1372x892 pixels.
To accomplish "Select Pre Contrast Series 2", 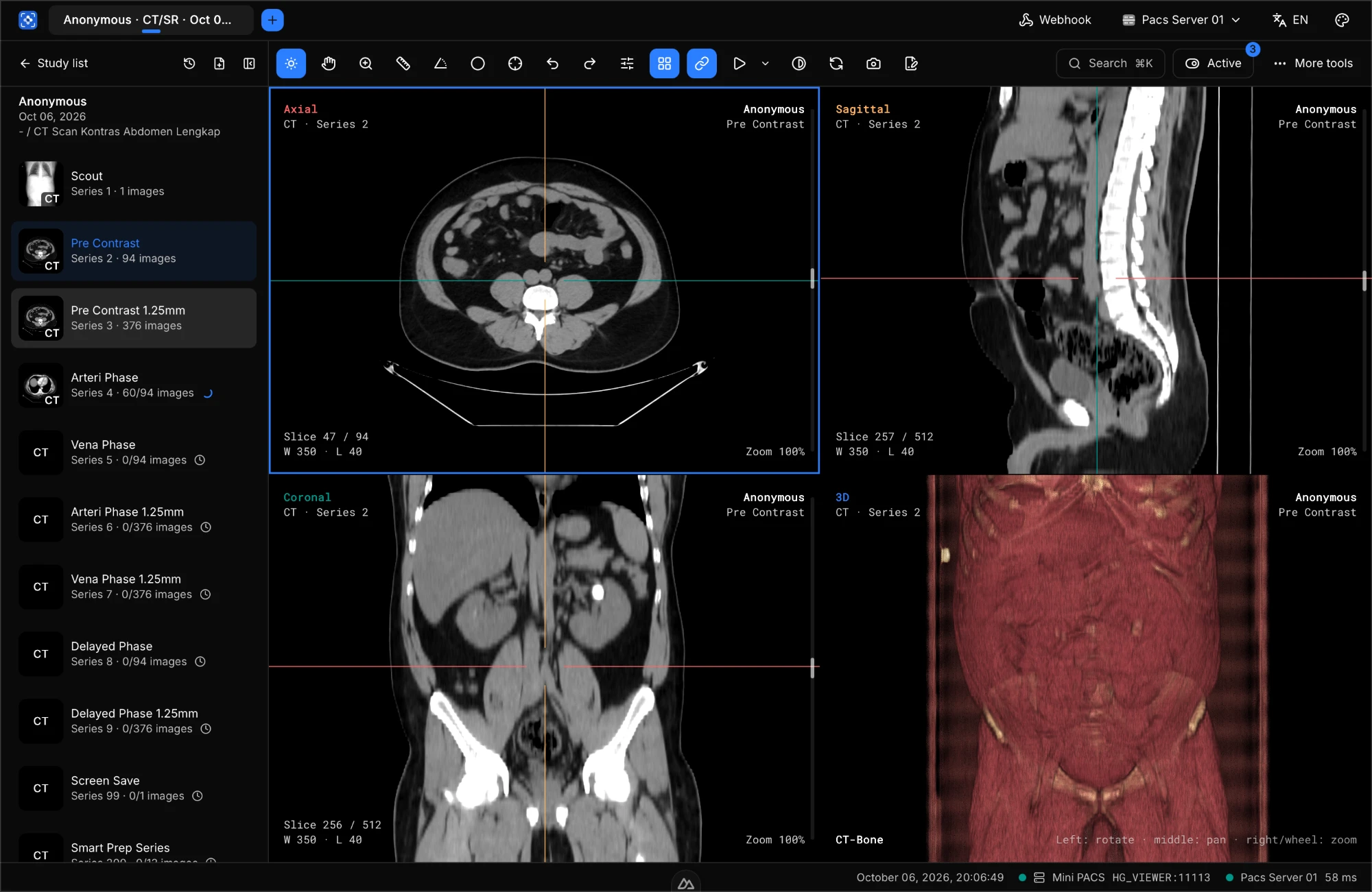I will (134, 251).
